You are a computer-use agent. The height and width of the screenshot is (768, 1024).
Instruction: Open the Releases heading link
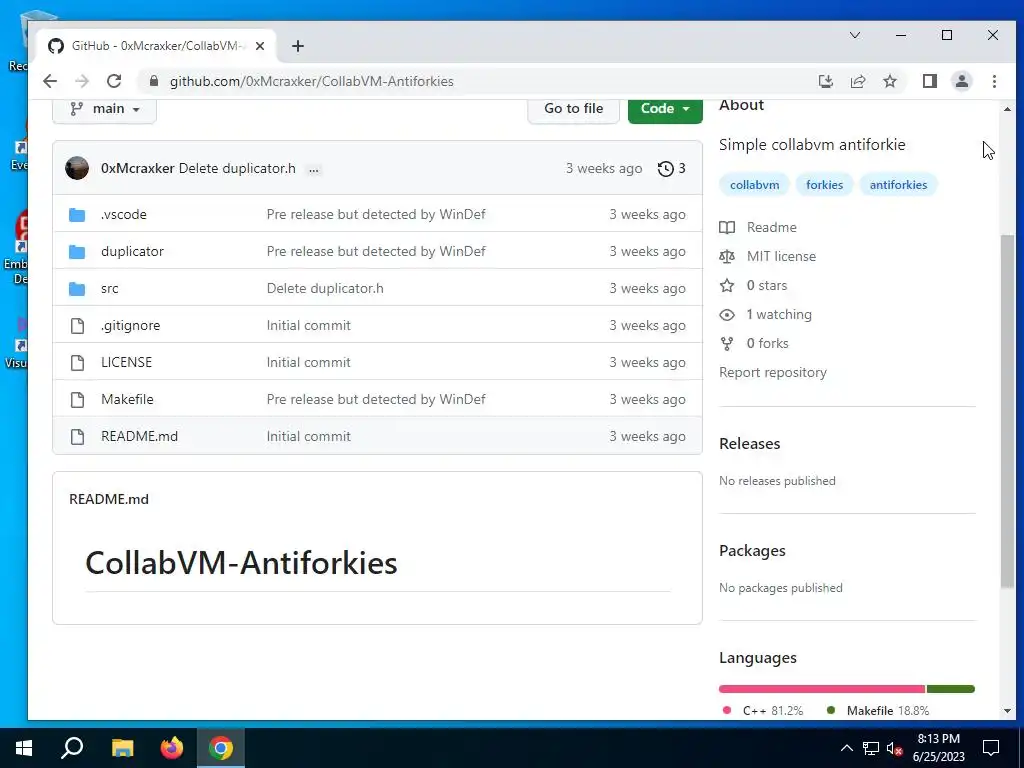(x=749, y=443)
